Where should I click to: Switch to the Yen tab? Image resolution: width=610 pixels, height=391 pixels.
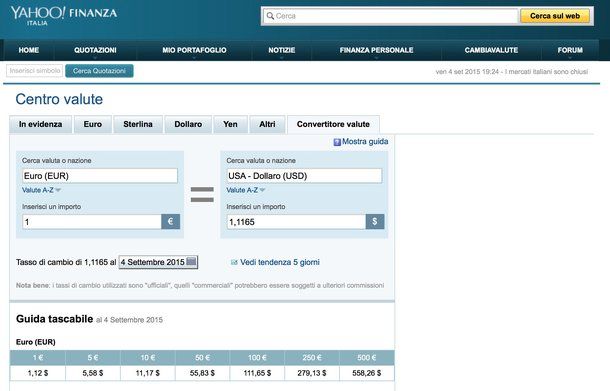pyautogui.click(x=230, y=124)
